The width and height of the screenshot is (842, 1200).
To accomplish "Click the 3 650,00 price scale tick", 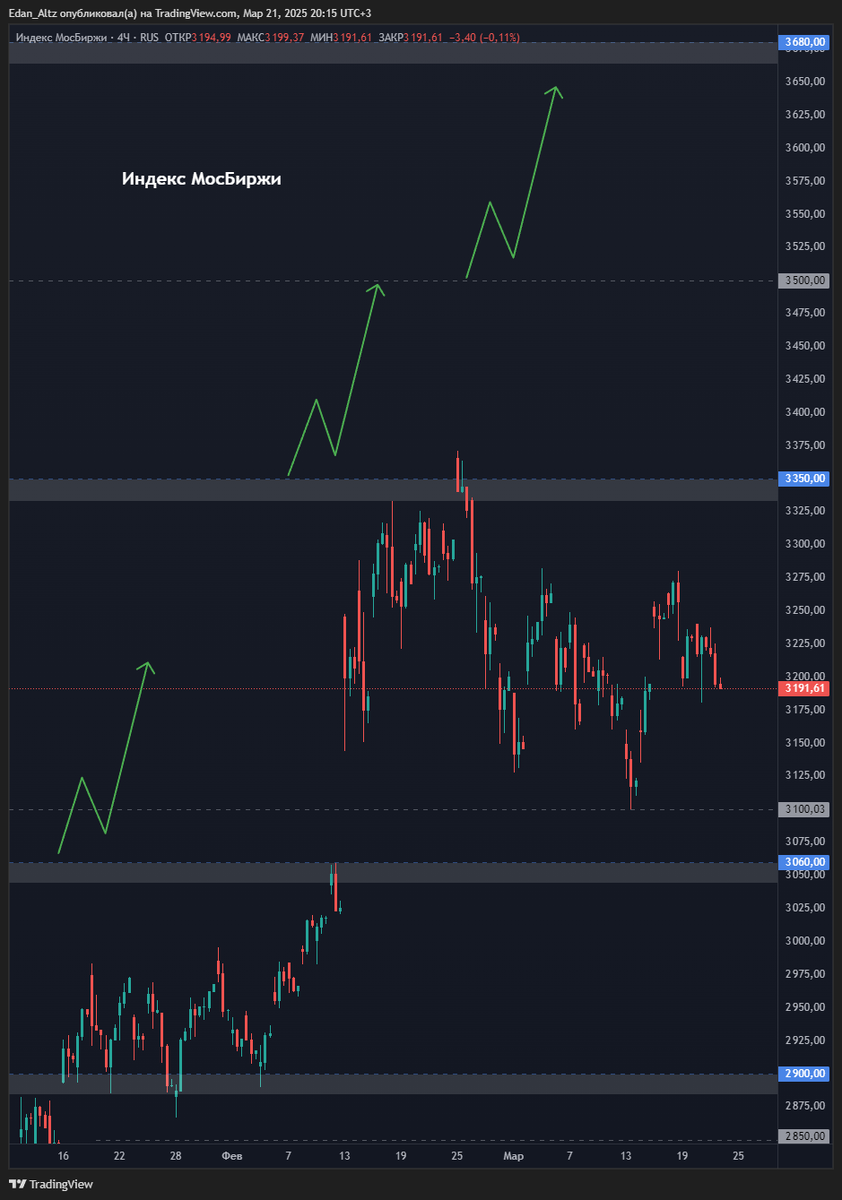I will 805,82.
